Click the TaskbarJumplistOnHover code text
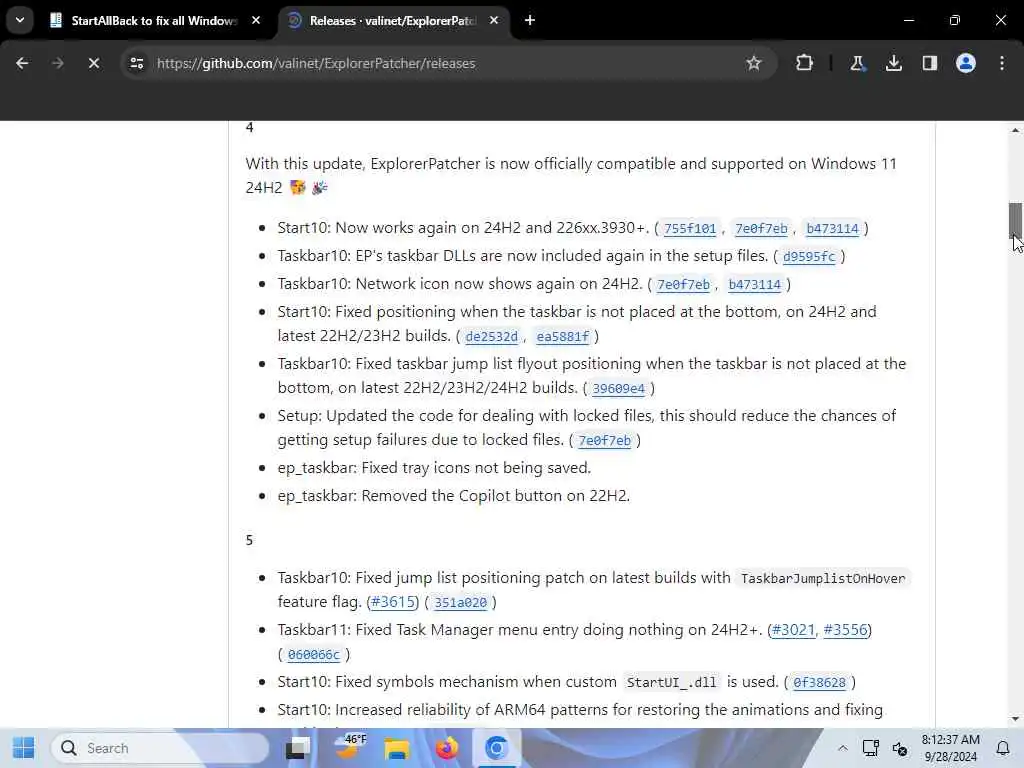This screenshot has height=768, width=1024. pos(823,579)
